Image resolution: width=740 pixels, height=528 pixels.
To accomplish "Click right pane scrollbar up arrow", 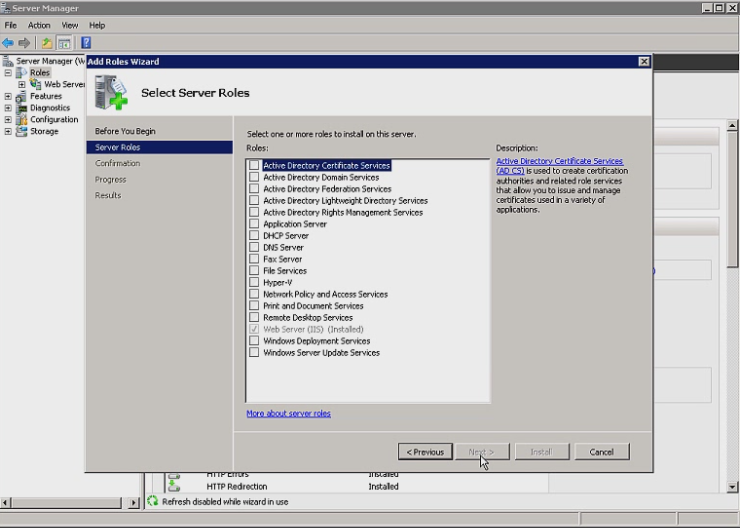I will tap(732, 126).
